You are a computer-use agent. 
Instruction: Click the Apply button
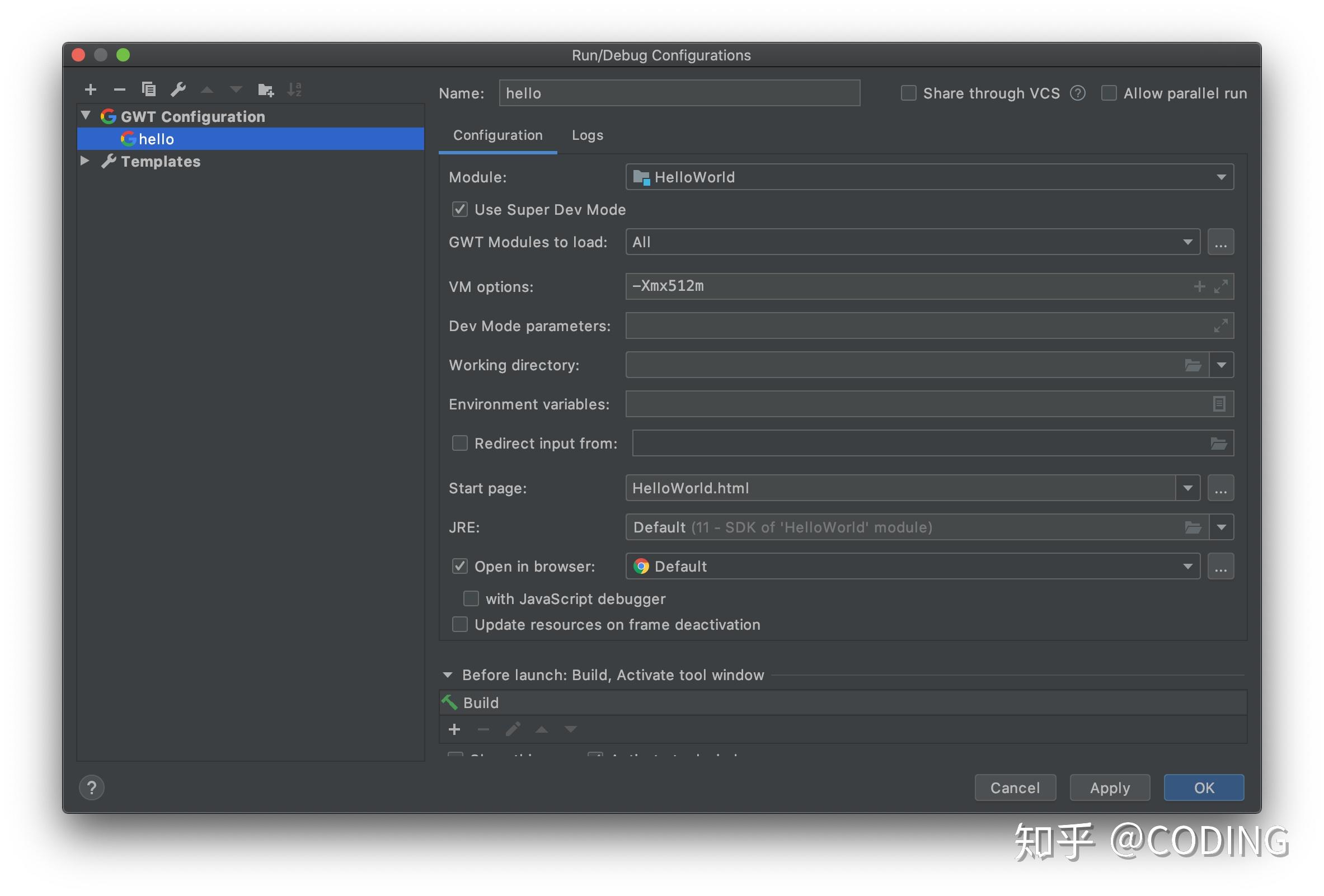[x=1109, y=788]
